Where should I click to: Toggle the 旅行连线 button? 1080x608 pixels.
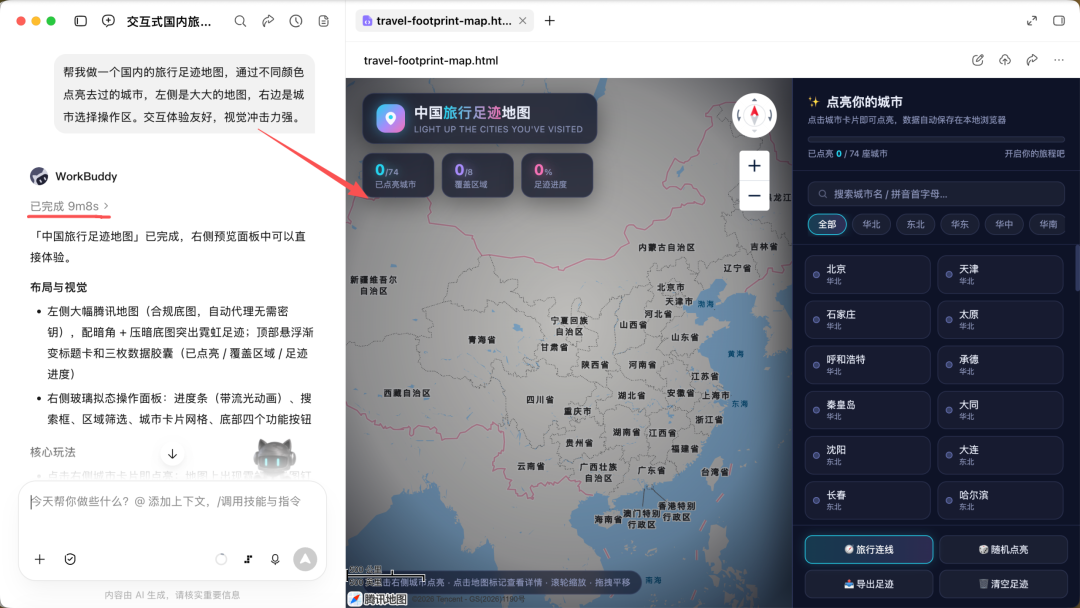[x=869, y=549]
